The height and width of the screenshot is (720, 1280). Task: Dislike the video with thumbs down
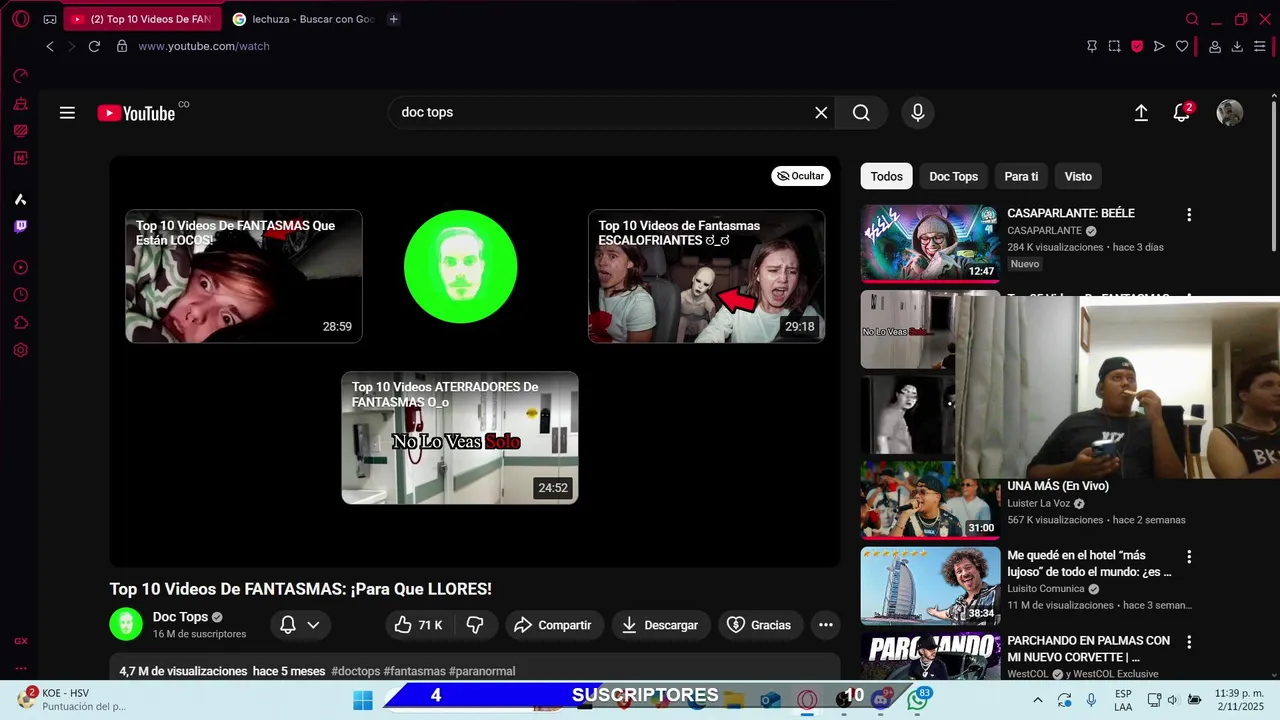pos(475,625)
